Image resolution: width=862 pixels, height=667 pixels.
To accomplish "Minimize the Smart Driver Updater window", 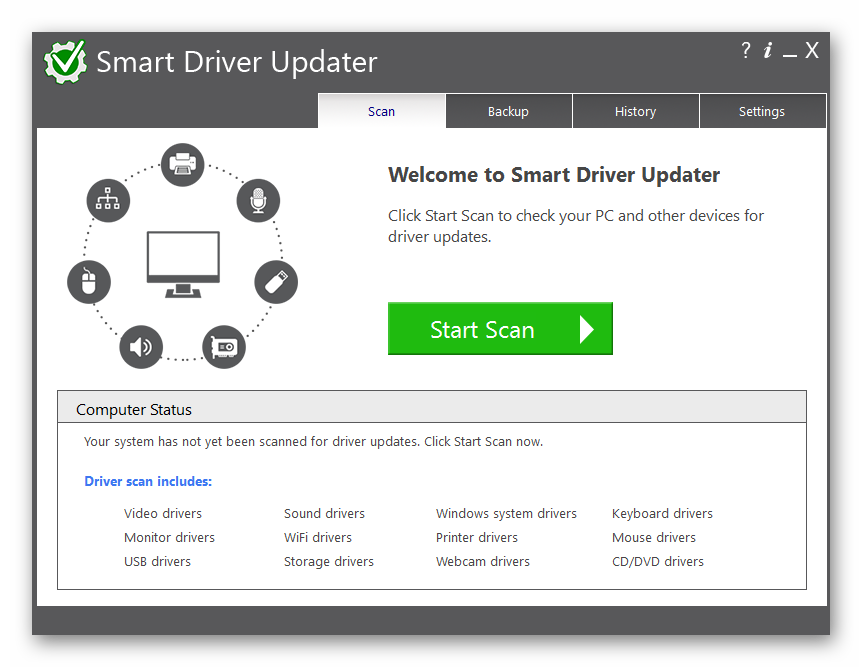I will [x=790, y=55].
